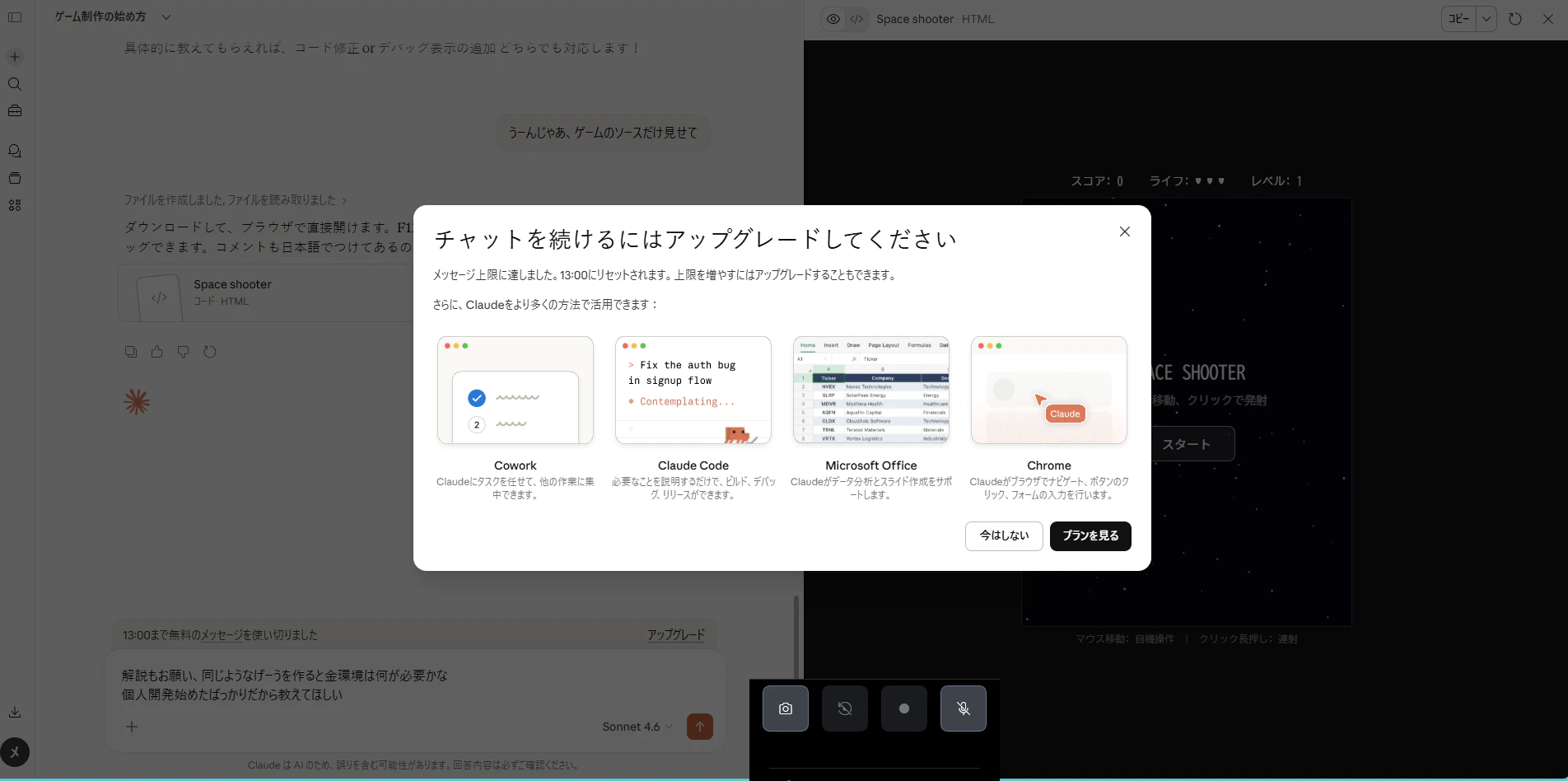Viewport: 1568px width, 781px height.
Task: Take a screenshot with the camera button
Action: (786, 709)
